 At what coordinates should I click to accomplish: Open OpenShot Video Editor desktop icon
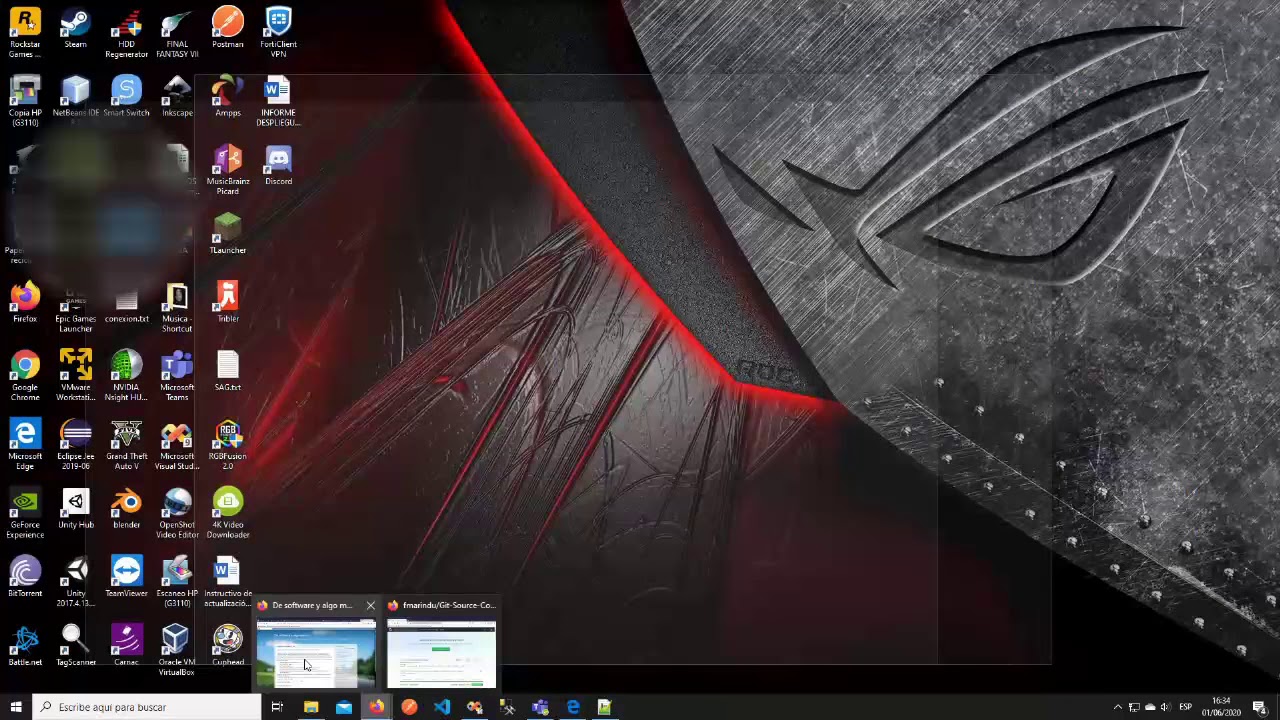click(177, 512)
